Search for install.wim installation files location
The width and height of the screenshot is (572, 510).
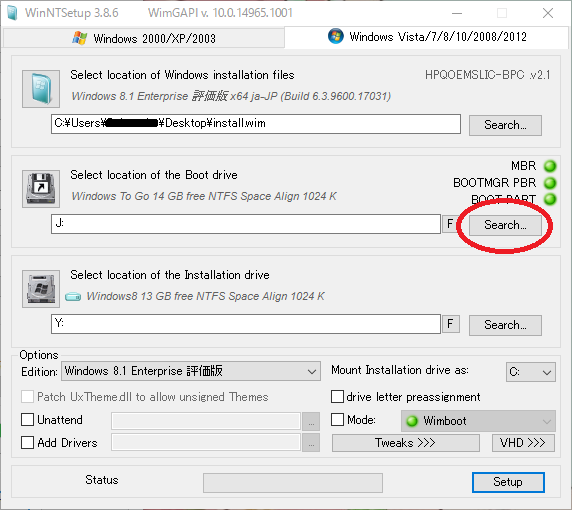coord(505,125)
